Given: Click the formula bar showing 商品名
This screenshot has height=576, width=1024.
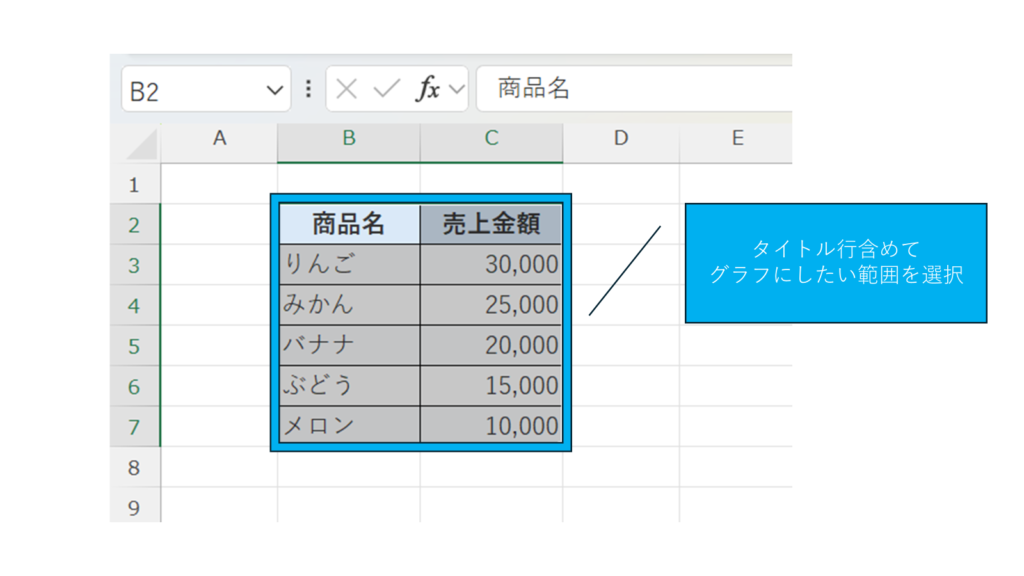Looking at the screenshot, I should pos(640,89).
